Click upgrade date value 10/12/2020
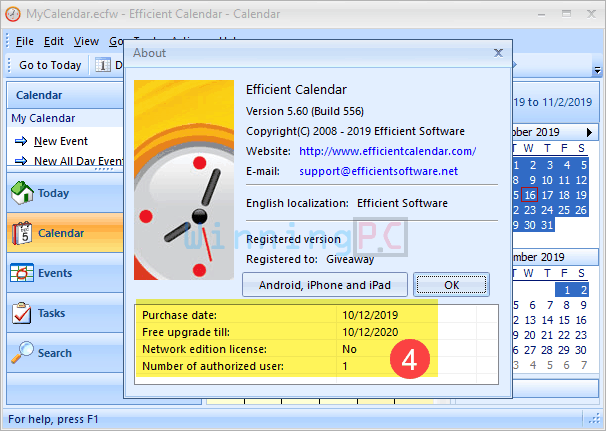The image size is (606, 431). tap(370, 332)
